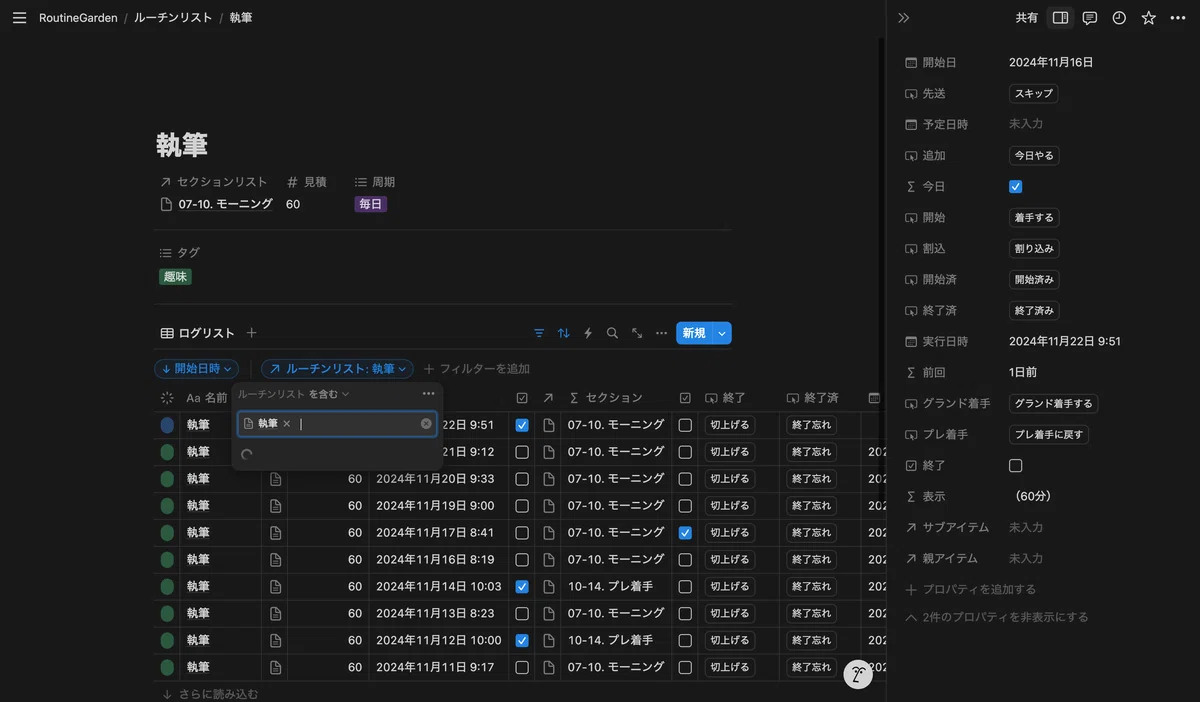Remove the 執筆 tag from filter input
1200x702 pixels.
tap(286, 424)
